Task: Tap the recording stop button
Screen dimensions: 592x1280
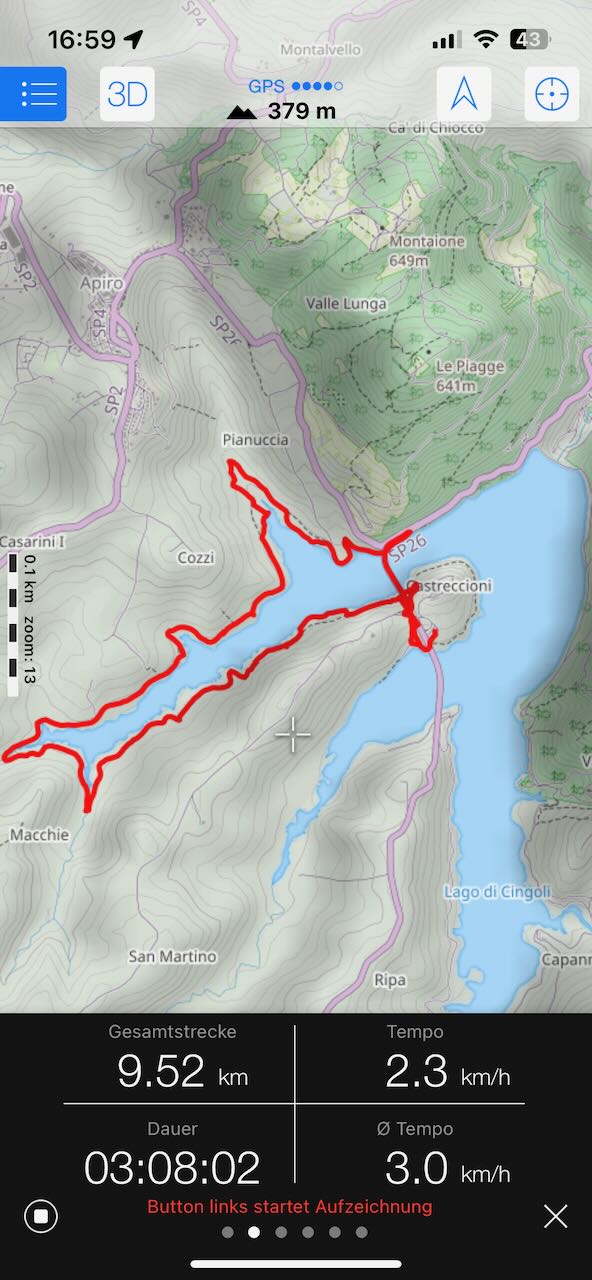Action: pos(41,1216)
